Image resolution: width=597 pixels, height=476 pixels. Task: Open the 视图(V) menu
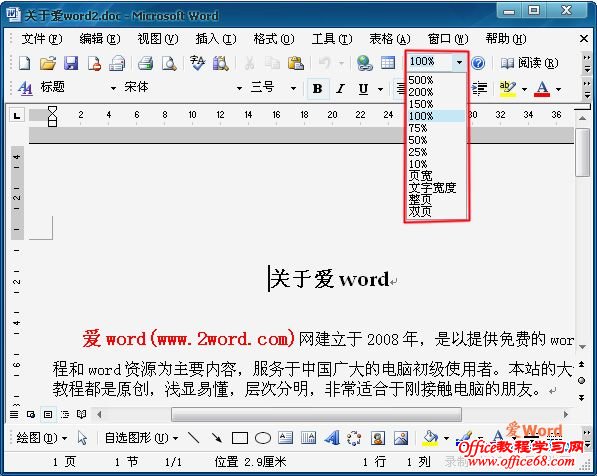158,39
